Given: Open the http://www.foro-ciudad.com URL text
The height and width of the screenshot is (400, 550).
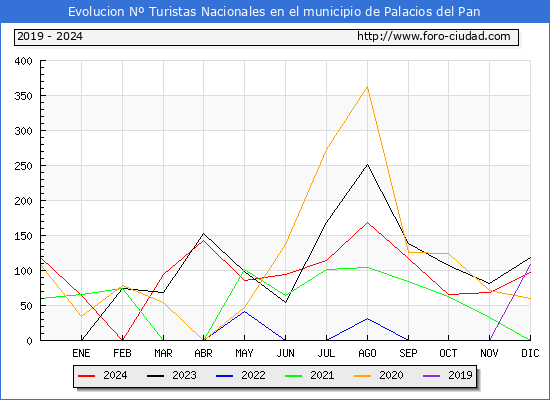Looking at the screenshot, I should pos(434,36).
